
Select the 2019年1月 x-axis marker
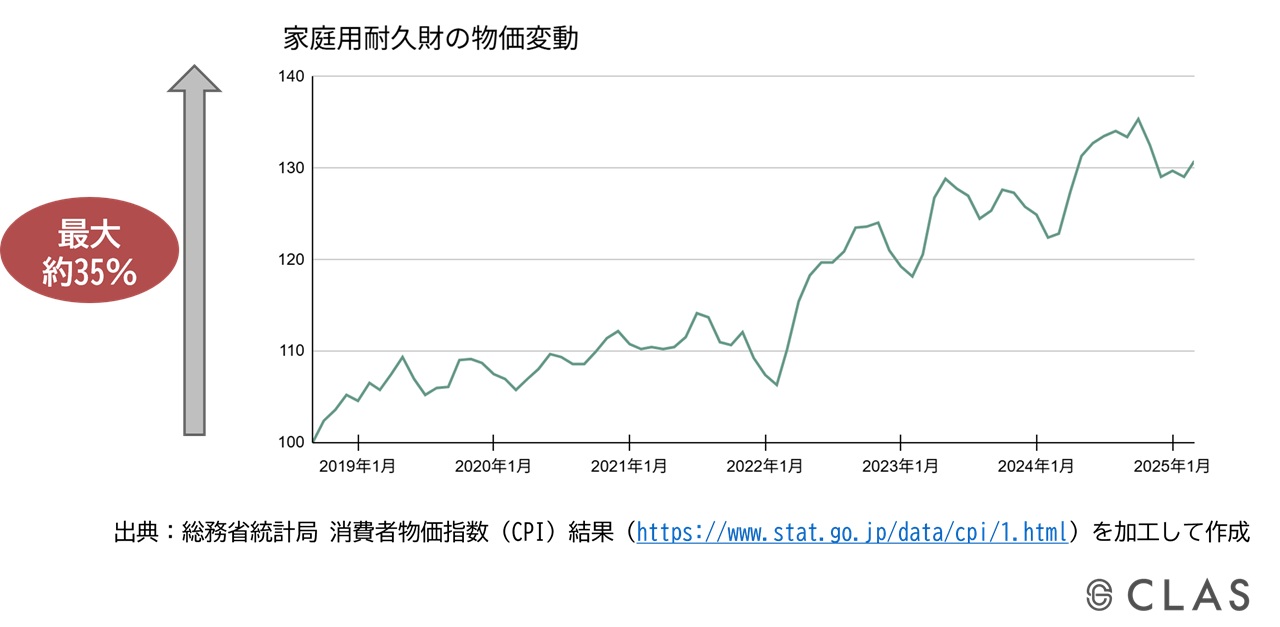click(x=358, y=466)
